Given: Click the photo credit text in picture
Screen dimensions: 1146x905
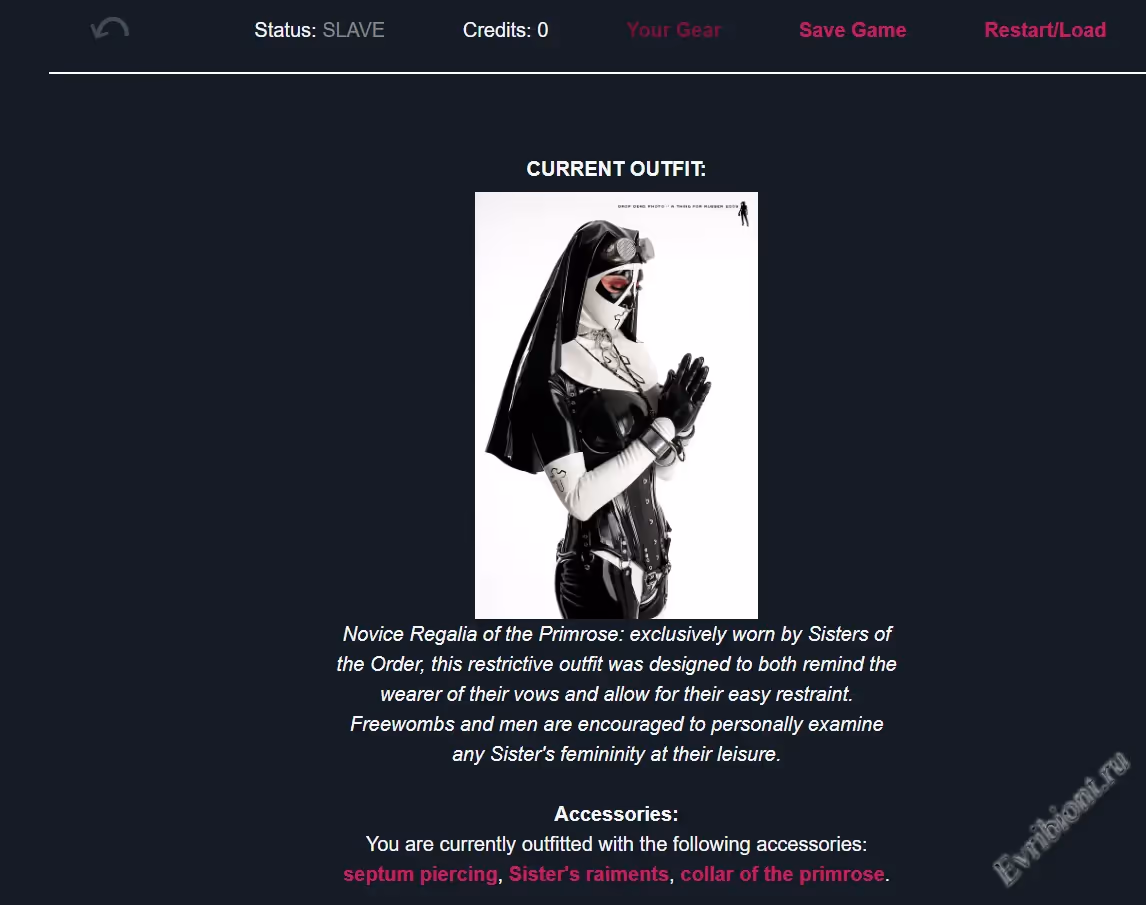Looking at the screenshot, I should coord(677,207).
